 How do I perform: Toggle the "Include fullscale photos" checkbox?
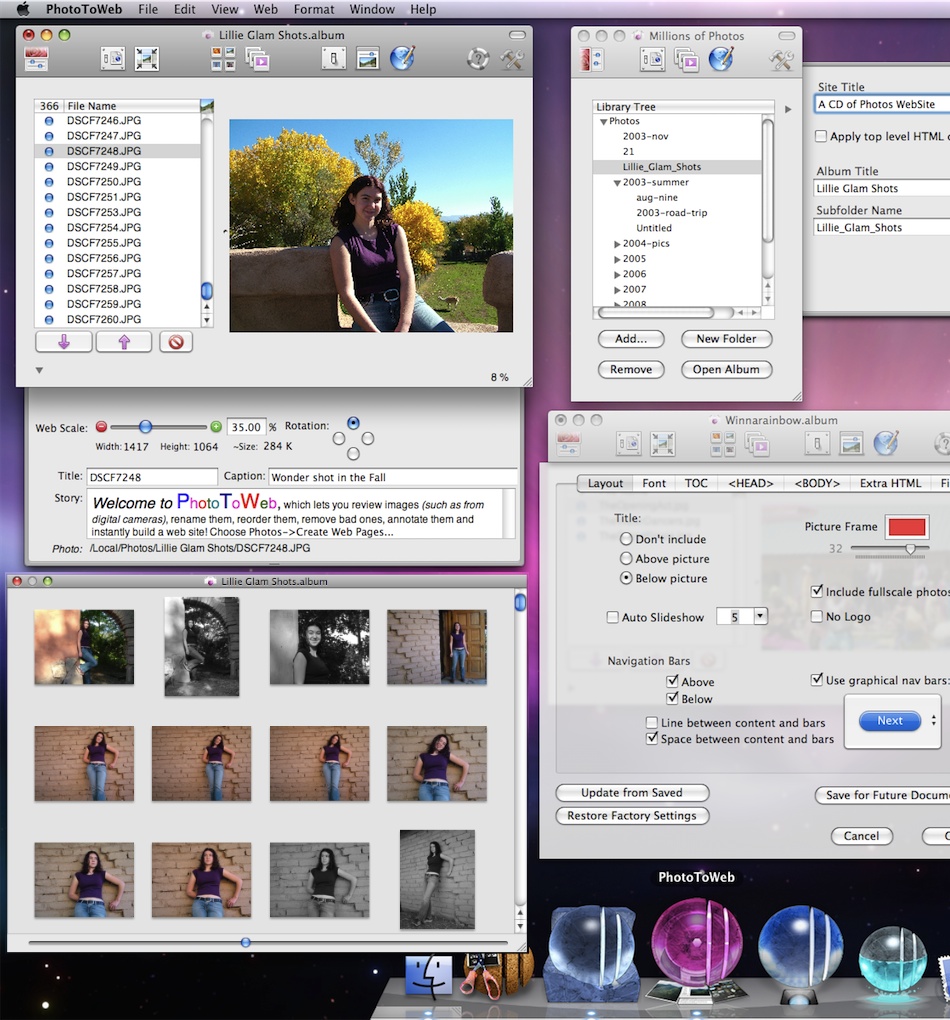click(817, 591)
